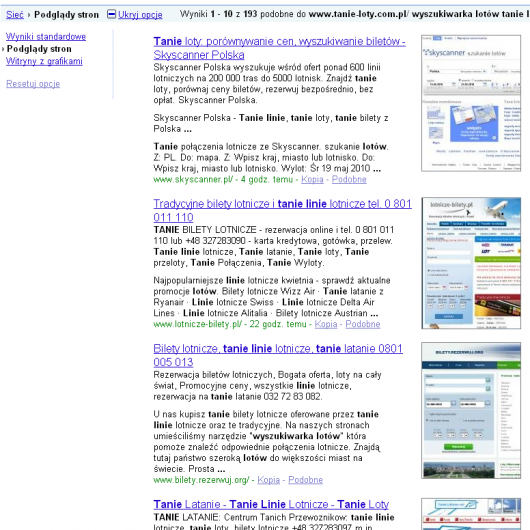Select 'Podglądy stron' in the sidebar
The width and height of the screenshot is (530, 530).
(x=39, y=49)
